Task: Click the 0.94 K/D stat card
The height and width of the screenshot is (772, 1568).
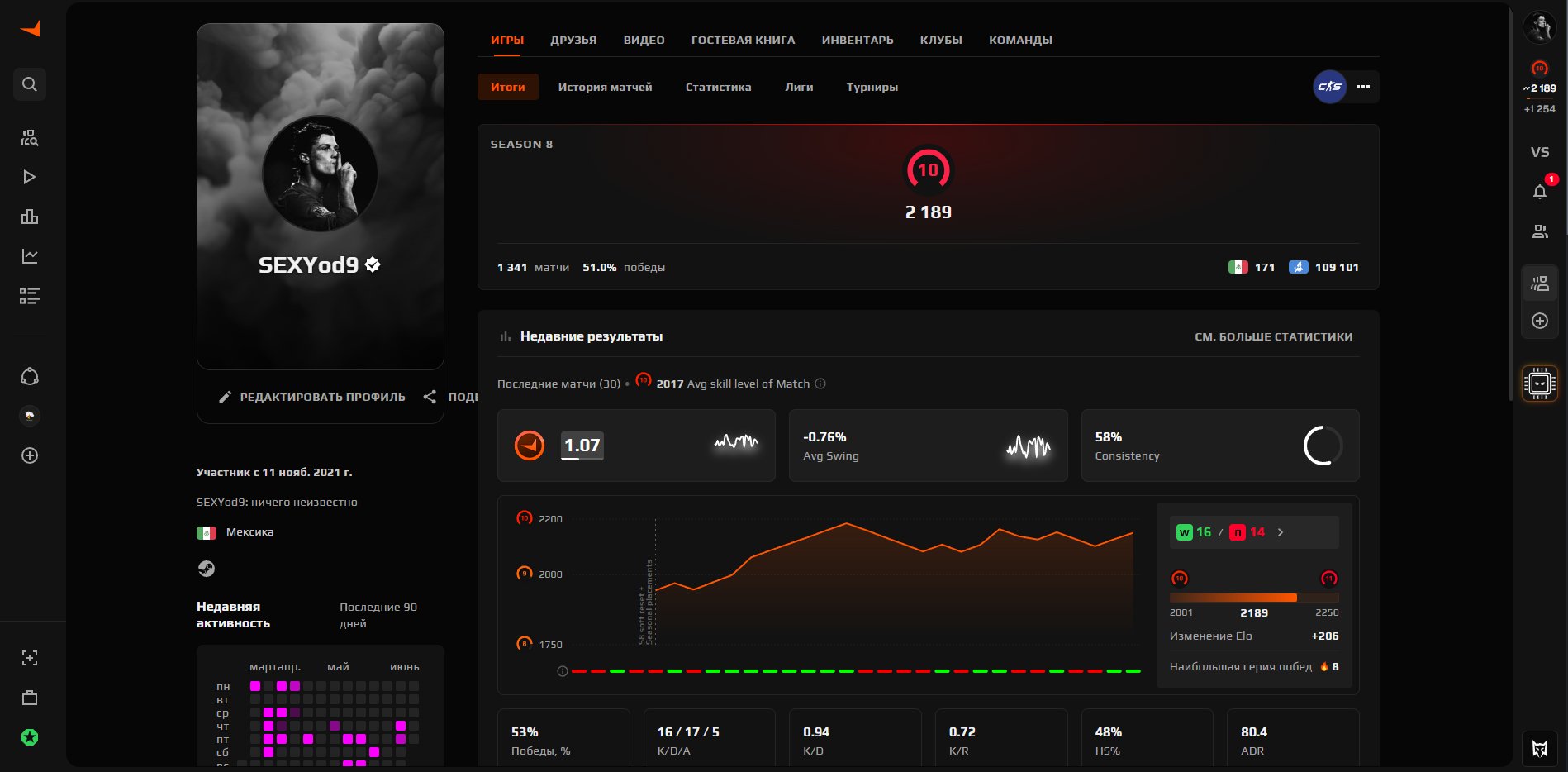Action: click(855, 739)
